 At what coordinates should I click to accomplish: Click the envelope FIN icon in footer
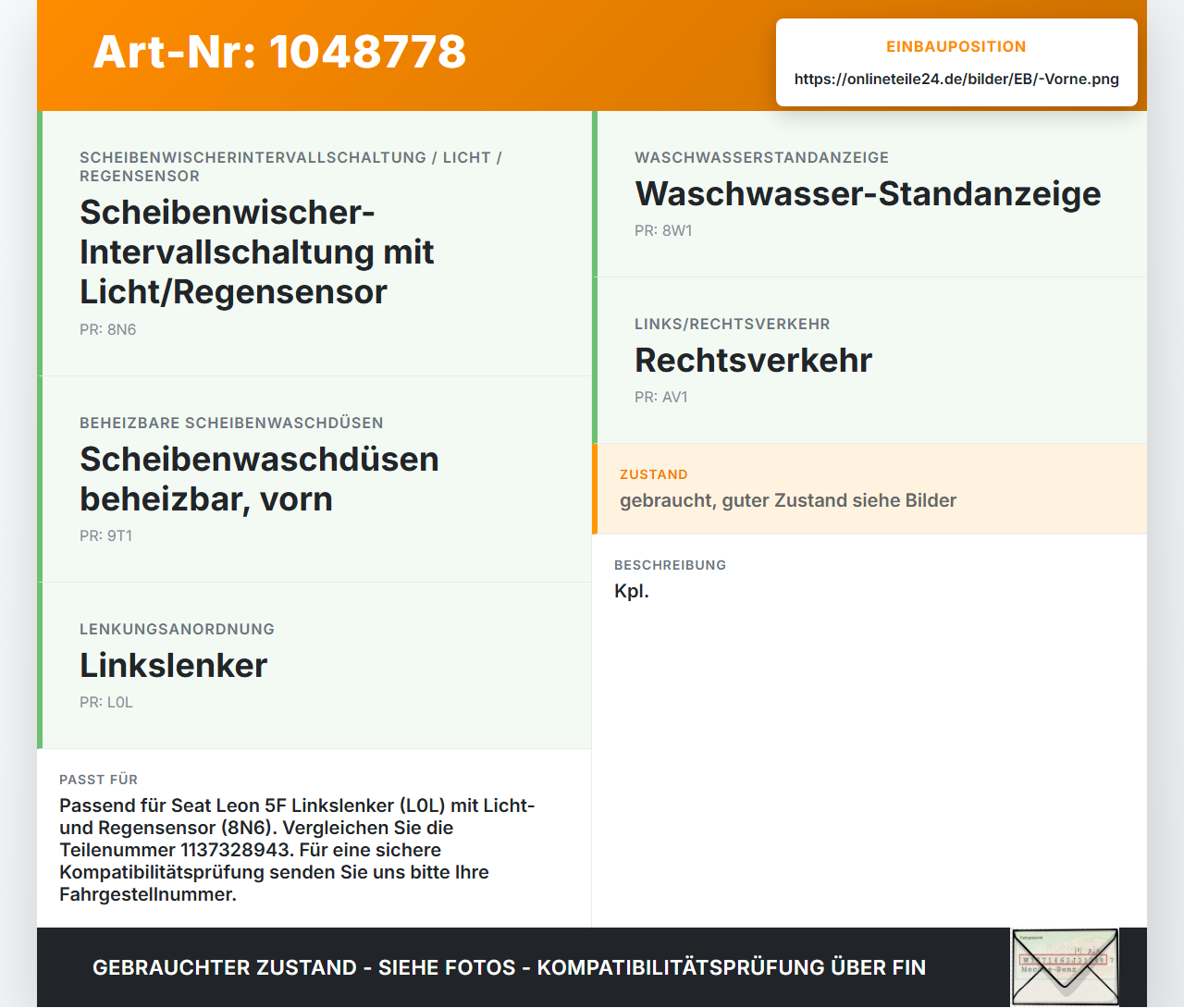(1065, 967)
